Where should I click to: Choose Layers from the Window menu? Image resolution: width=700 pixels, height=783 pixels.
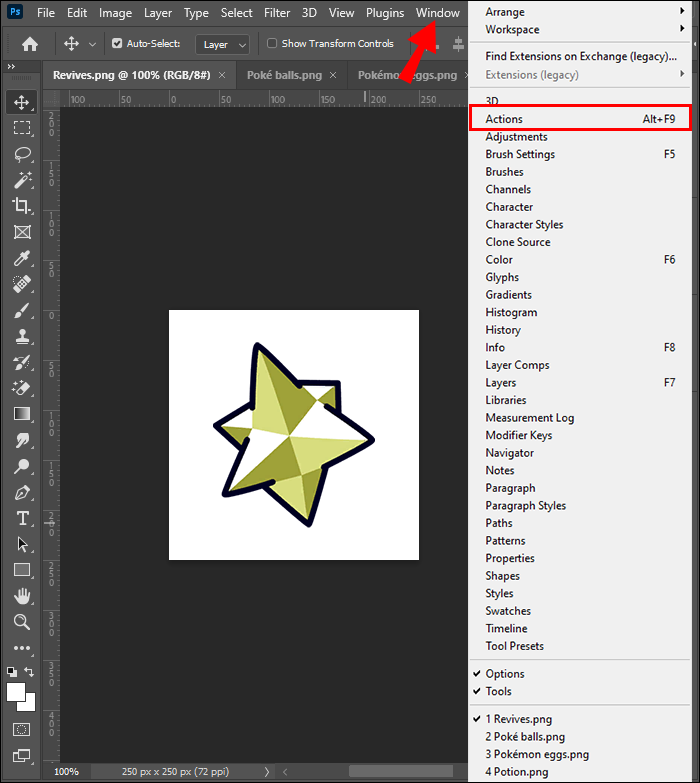pos(580,383)
